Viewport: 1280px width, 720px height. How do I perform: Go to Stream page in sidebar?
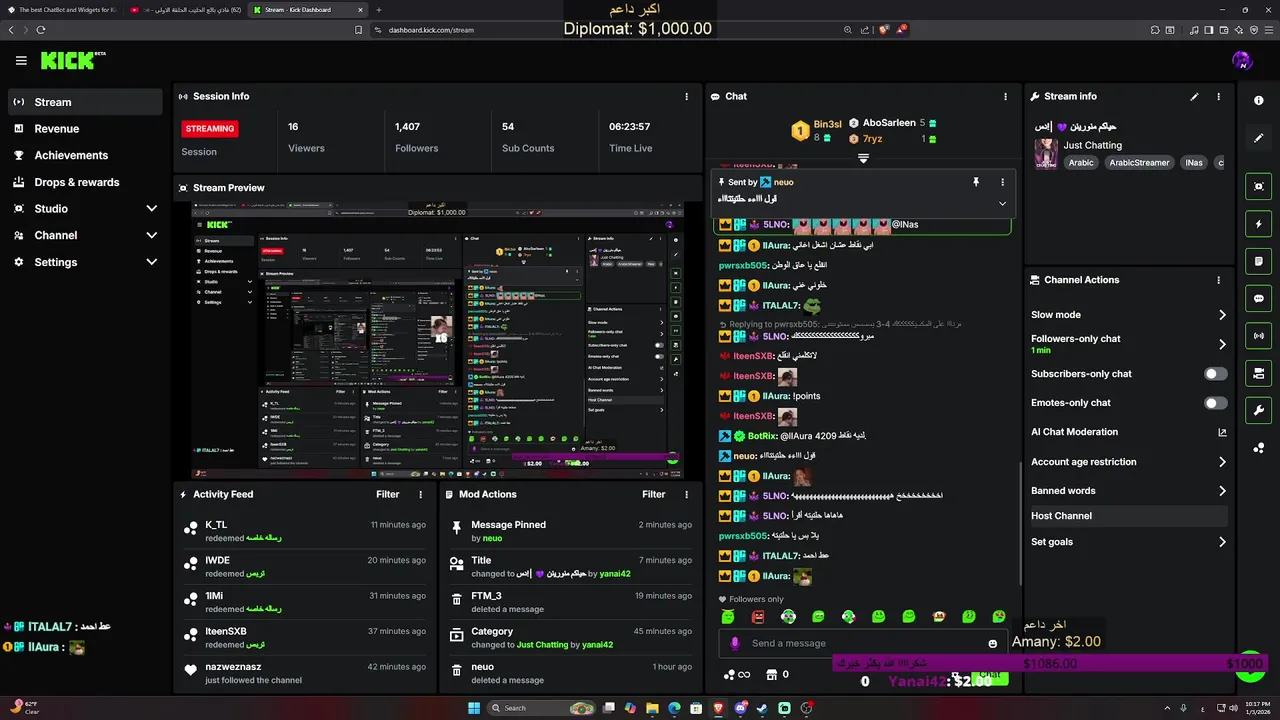pyautogui.click(x=85, y=102)
